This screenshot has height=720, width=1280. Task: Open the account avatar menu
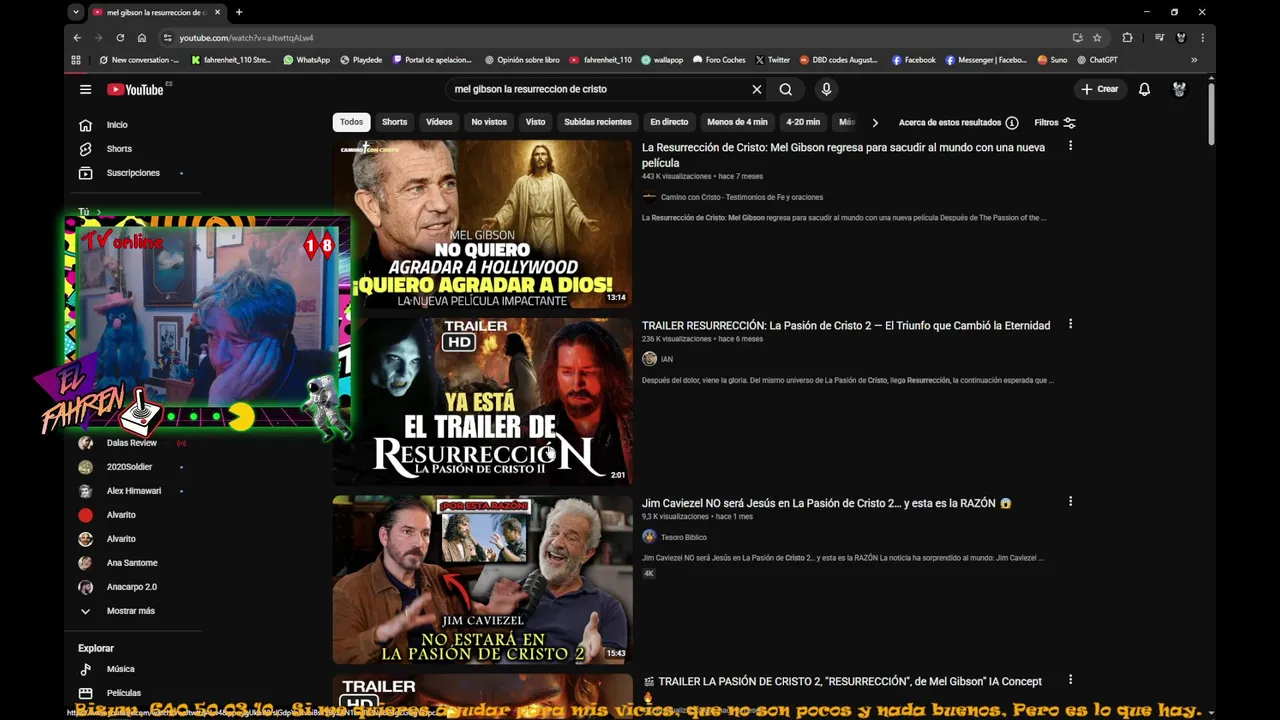(x=1179, y=89)
